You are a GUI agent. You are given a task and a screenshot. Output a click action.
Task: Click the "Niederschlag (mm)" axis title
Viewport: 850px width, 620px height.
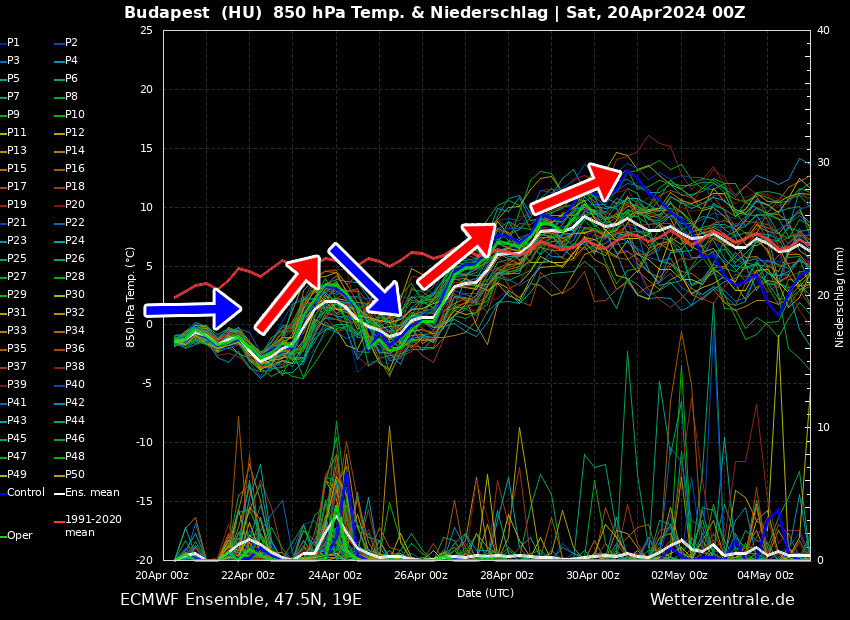840,296
